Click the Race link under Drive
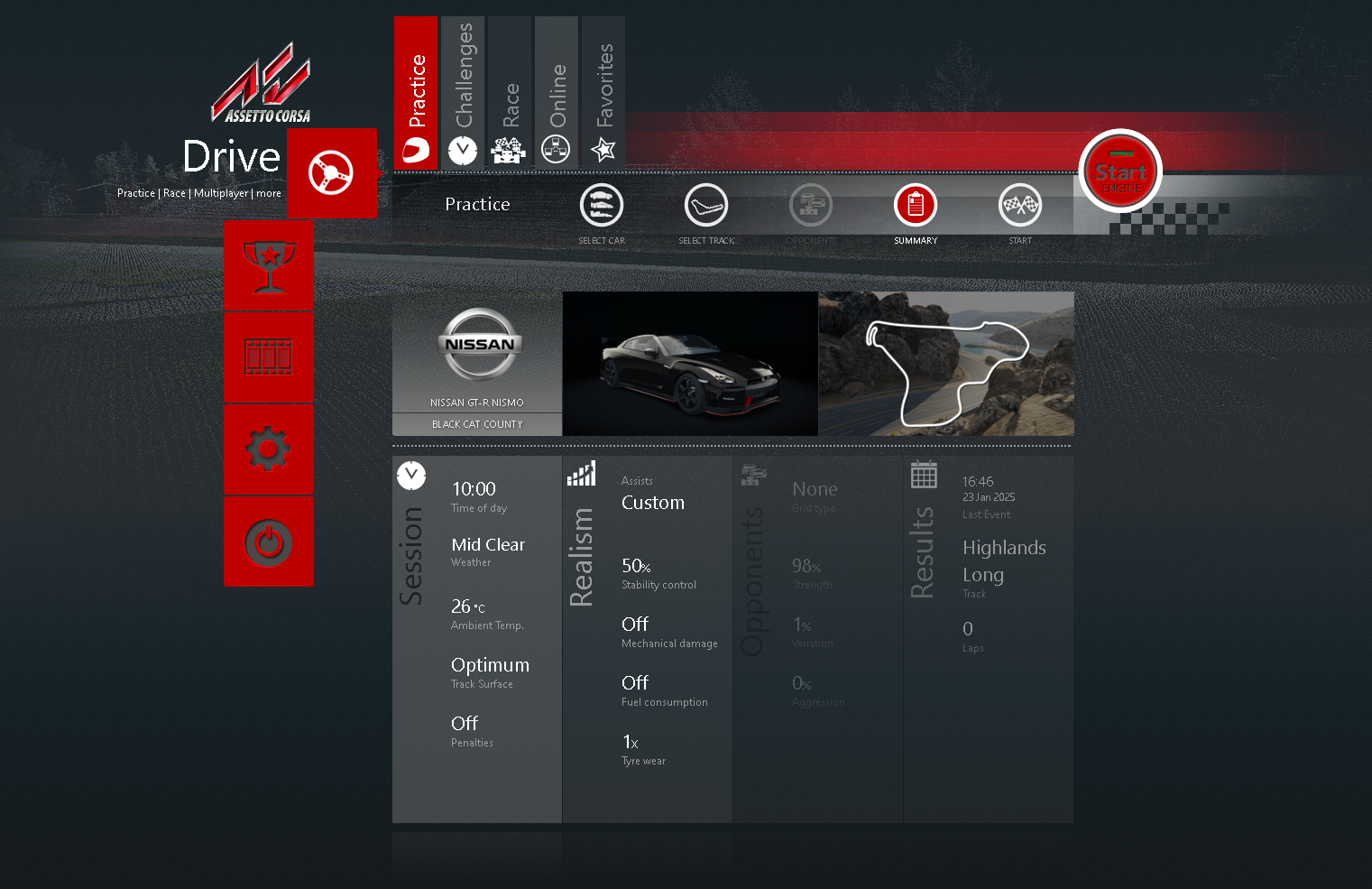The image size is (1372, 889). pos(174,193)
